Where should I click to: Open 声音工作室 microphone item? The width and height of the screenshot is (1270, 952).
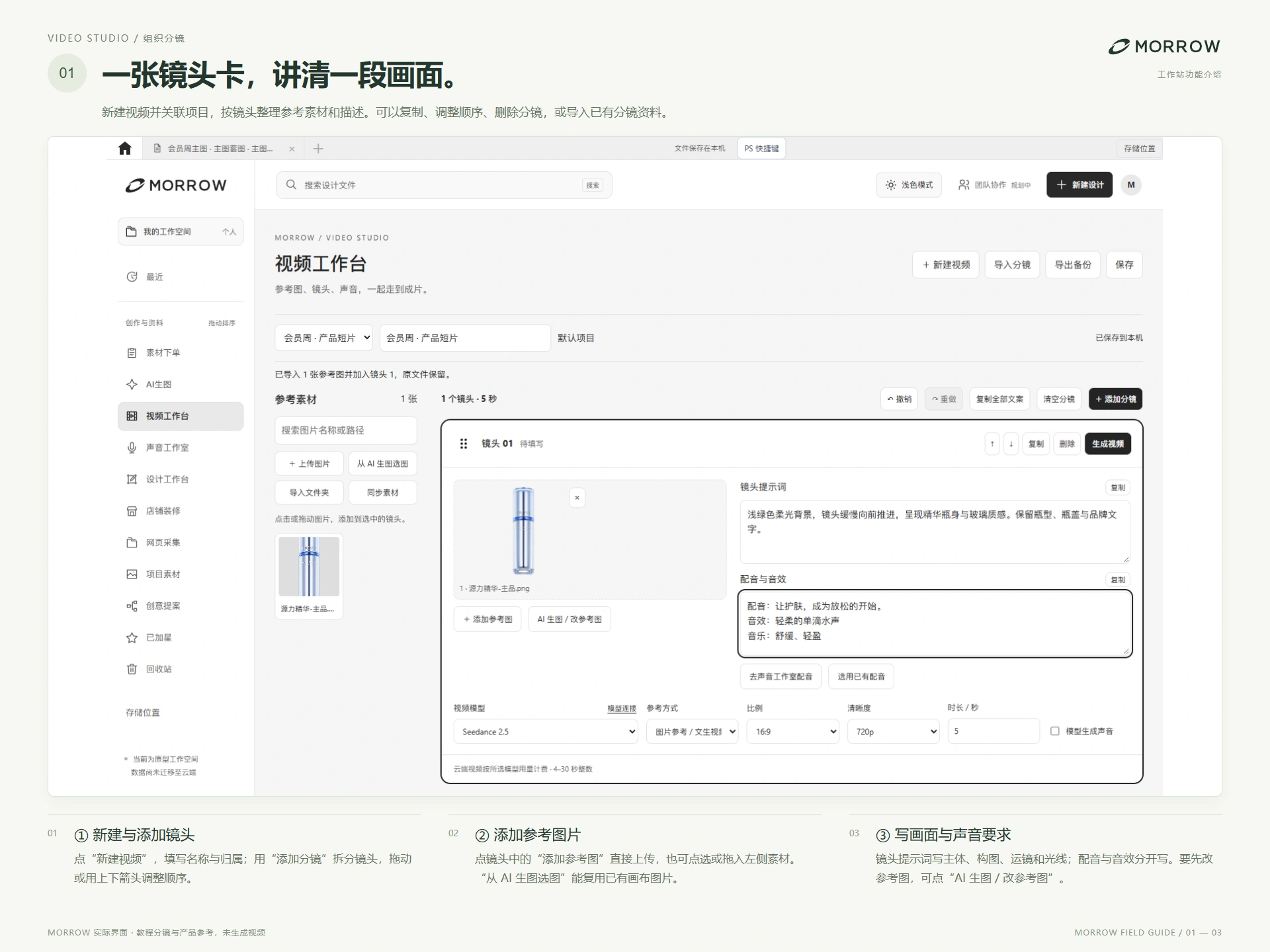tap(181, 448)
